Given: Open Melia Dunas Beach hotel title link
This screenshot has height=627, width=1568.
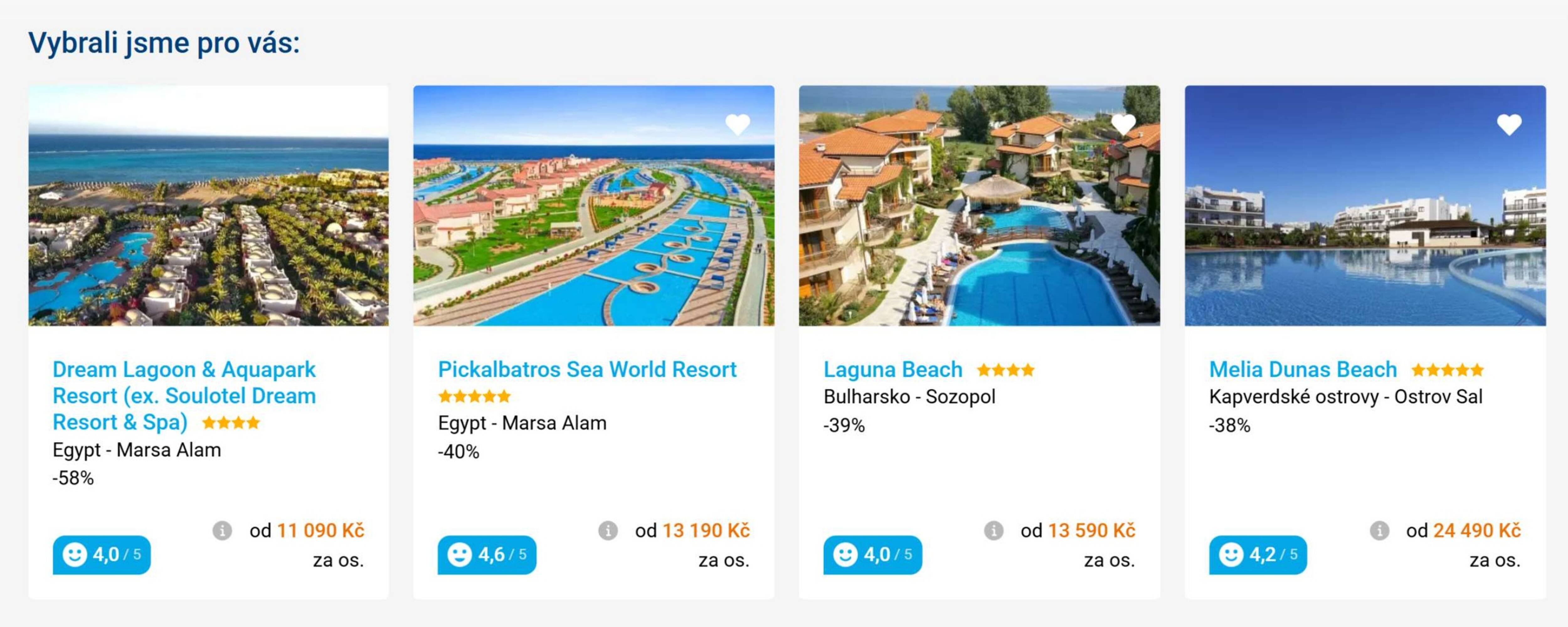Looking at the screenshot, I should pos(1303,370).
